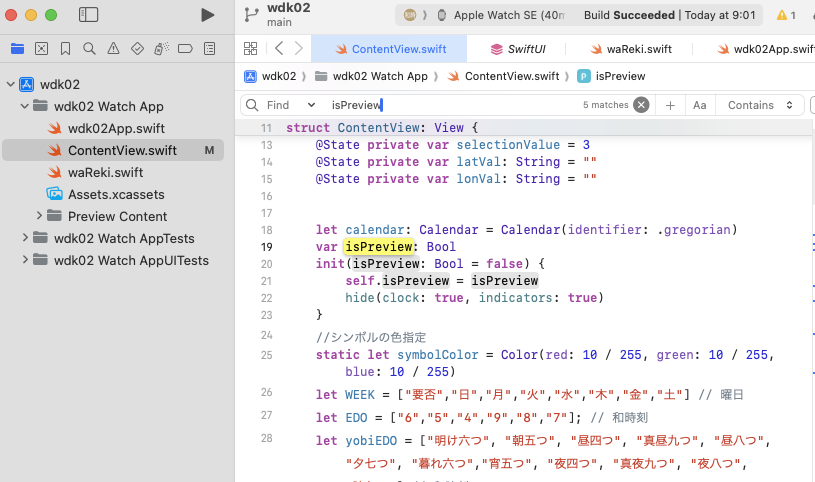Go forward in editor history
The height and width of the screenshot is (482, 815).
point(298,49)
